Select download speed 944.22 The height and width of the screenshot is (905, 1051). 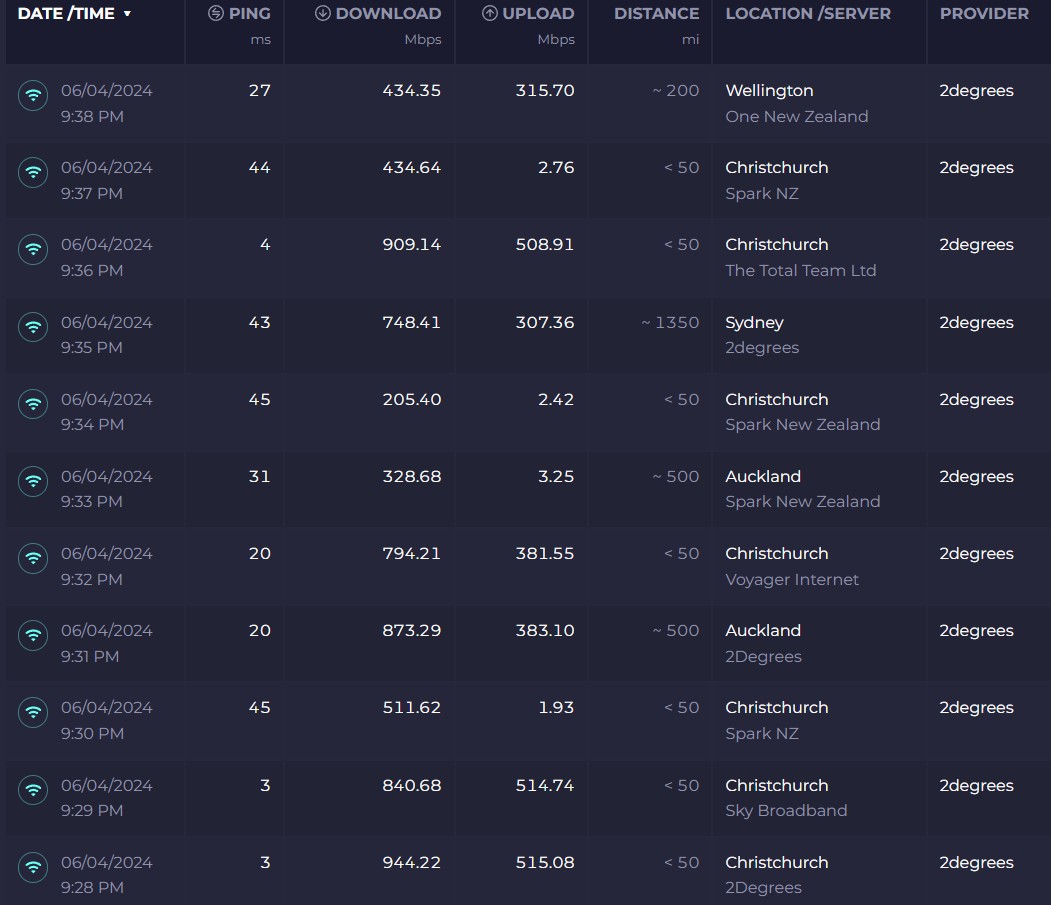click(412, 863)
